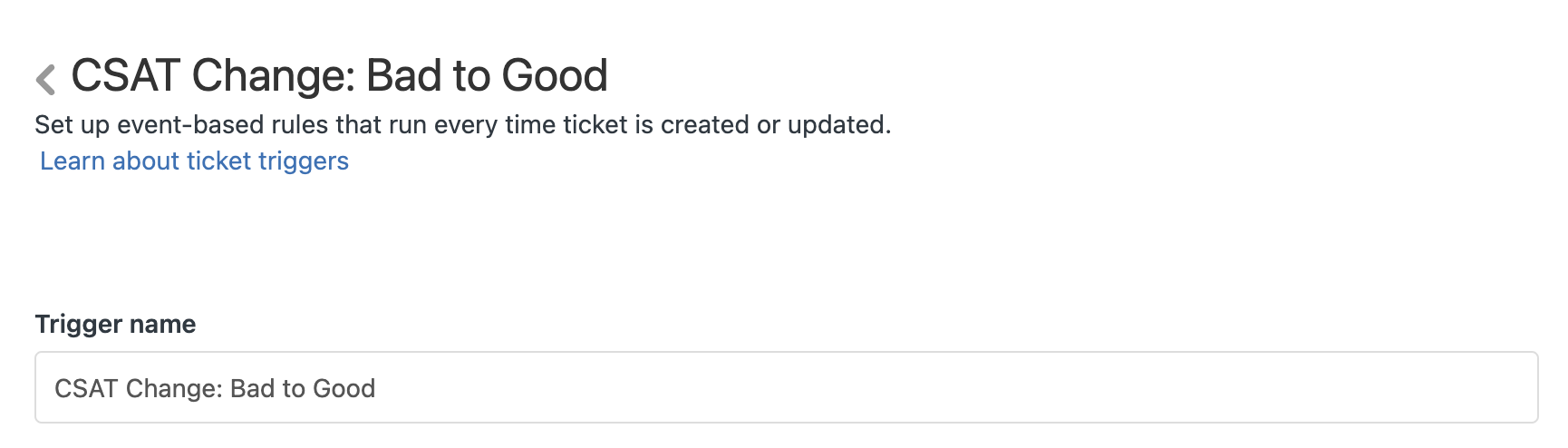Click the back chevron icon
1568x448 pixels.
tap(46, 80)
